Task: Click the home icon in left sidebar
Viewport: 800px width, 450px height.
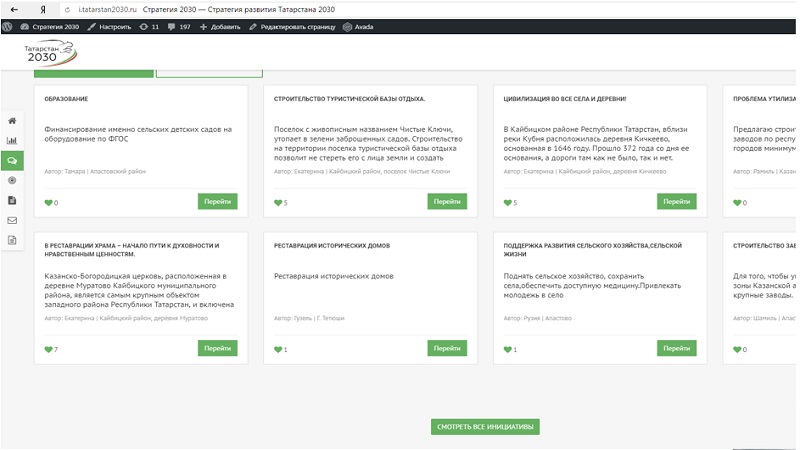Action: click(x=12, y=121)
